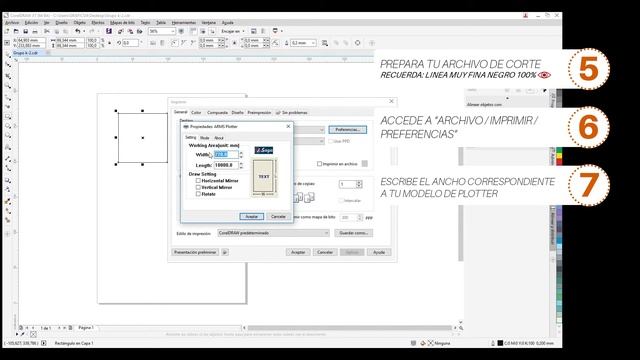Click the Ayuda button in the print dialog
Screen dimensions: 640x360
click(379, 252)
